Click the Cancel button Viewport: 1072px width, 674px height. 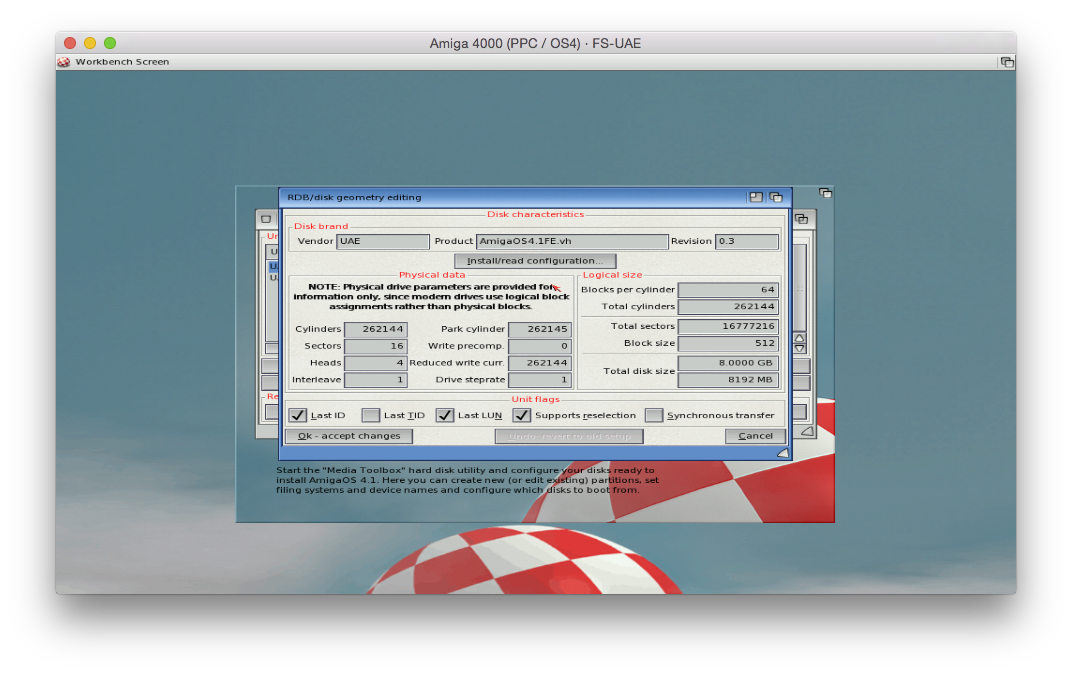[755, 436]
